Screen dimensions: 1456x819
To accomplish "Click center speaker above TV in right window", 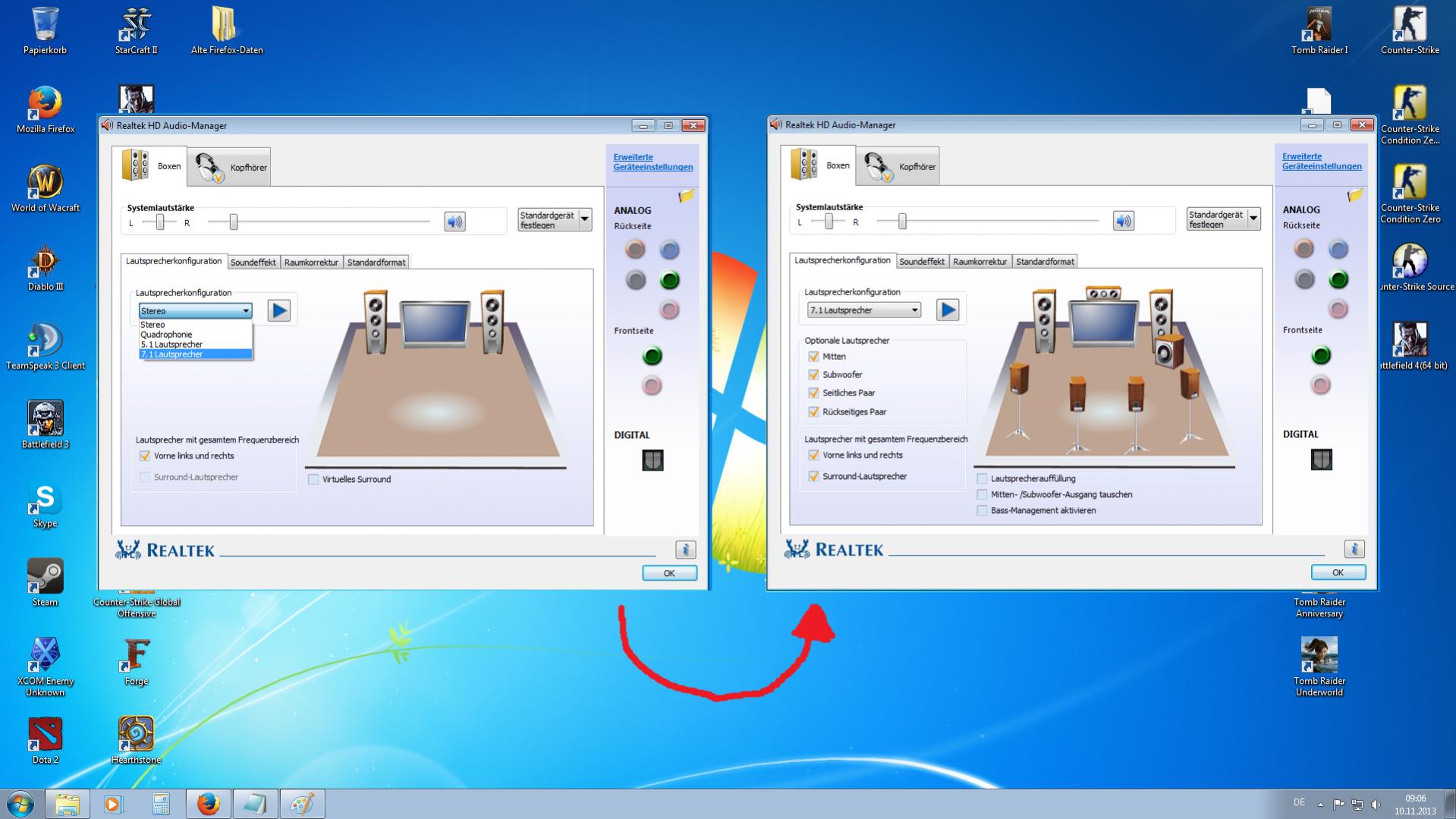I will click(1103, 294).
